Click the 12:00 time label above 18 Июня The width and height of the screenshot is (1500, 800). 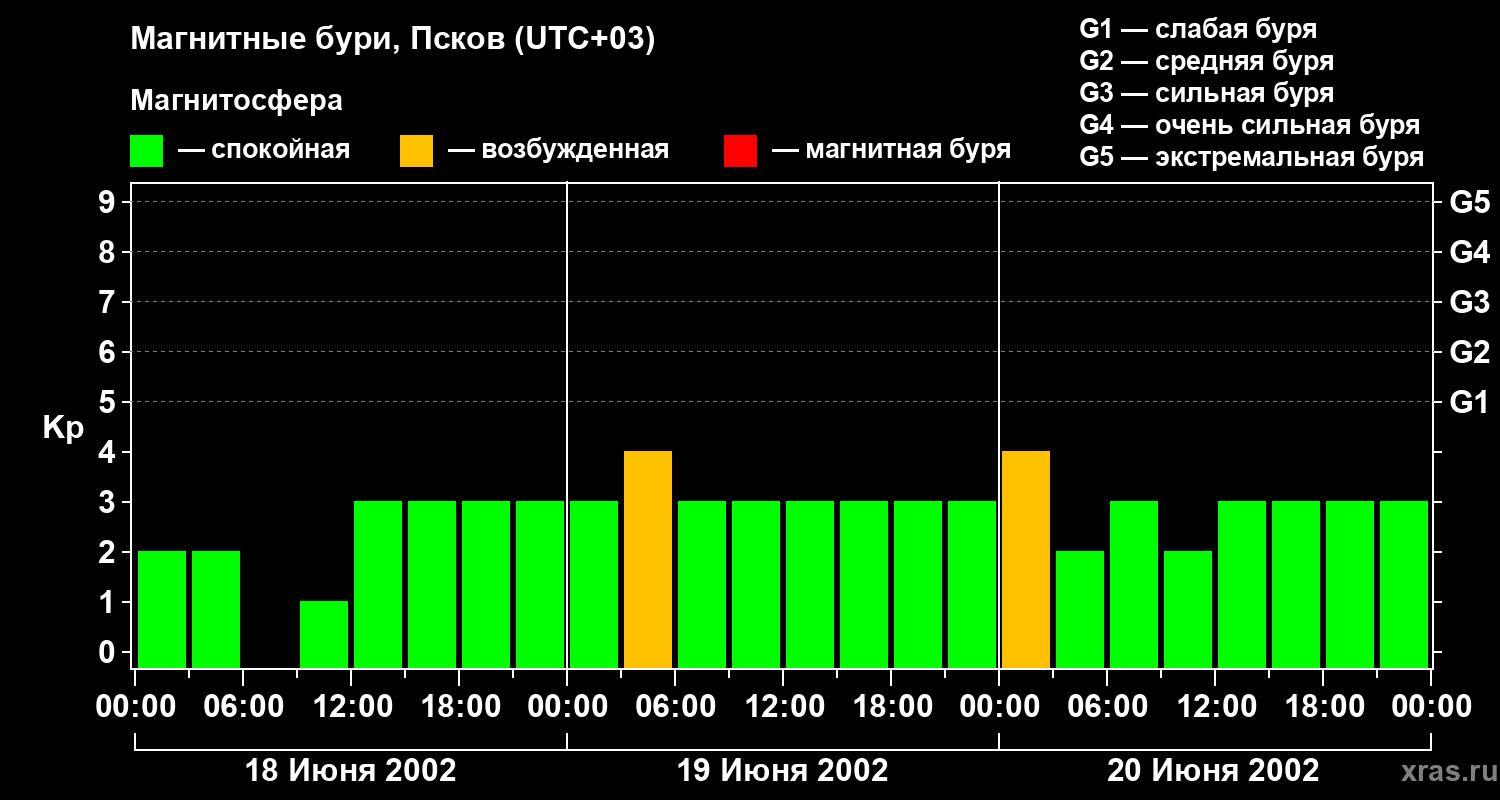351,707
